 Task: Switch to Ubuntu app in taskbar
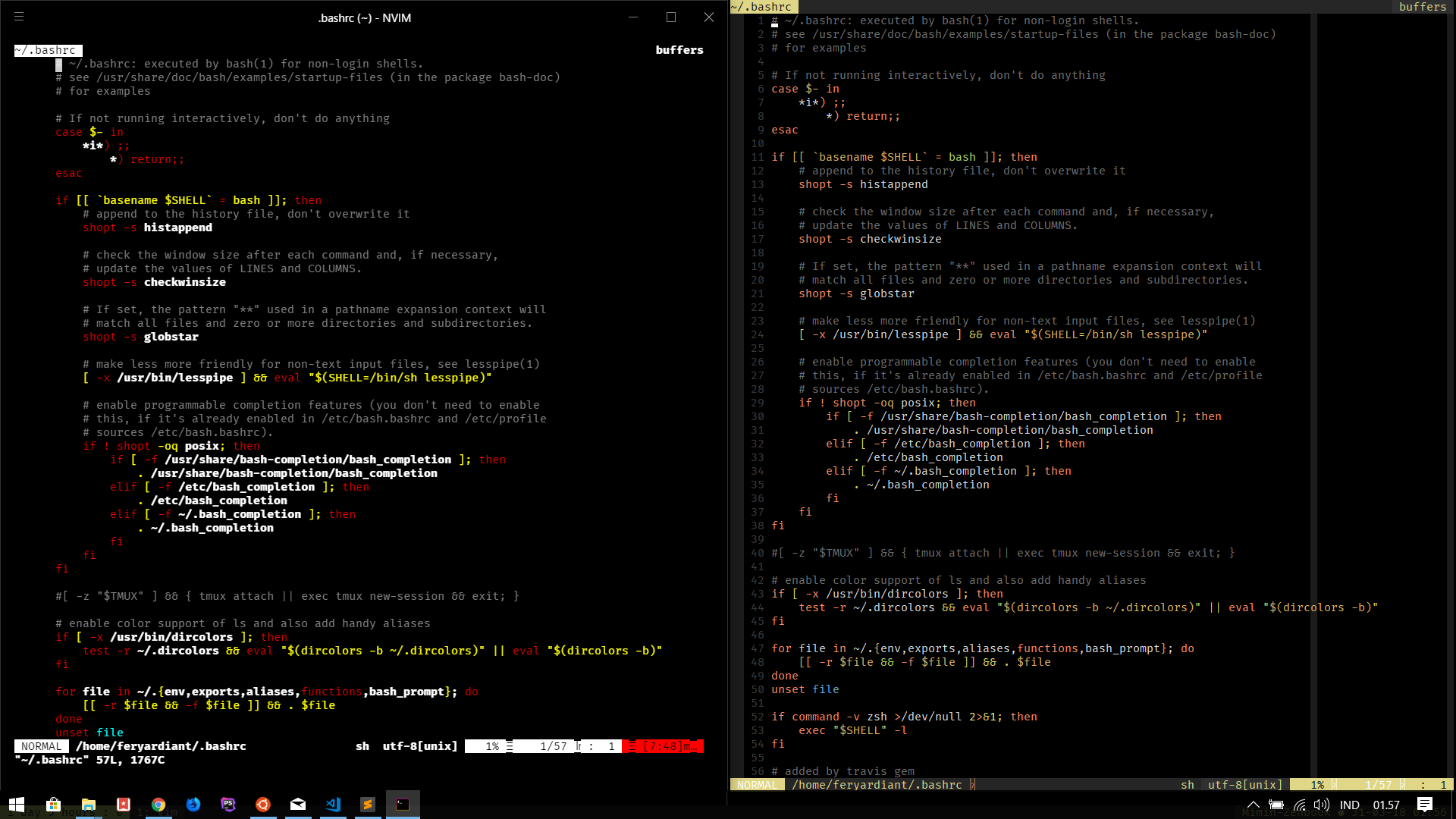point(263,805)
